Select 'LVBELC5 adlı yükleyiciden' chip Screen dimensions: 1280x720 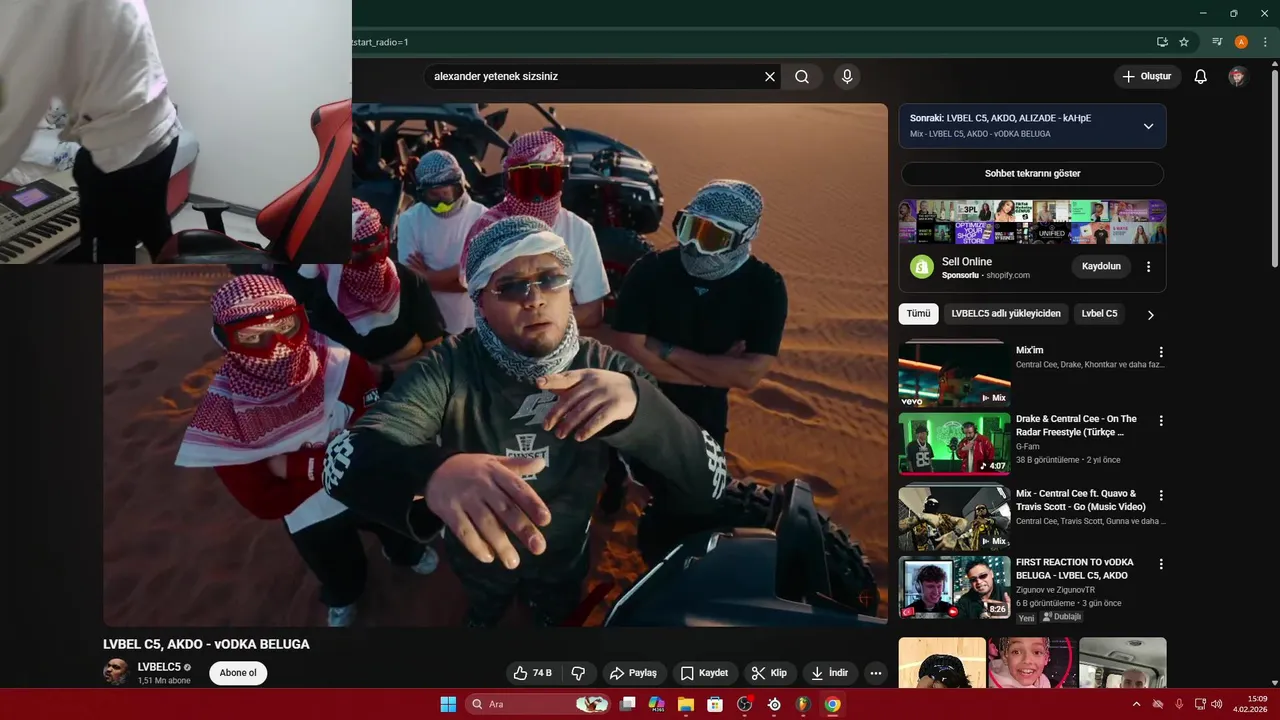click(x=1006, y=314)
